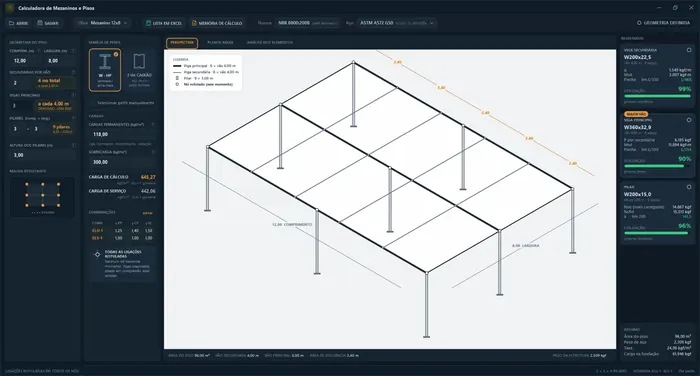The image size is (700, 376).
Task: Open the ANÁLISE DOS ELEMENTOS tab
Action: pos(270,42)
